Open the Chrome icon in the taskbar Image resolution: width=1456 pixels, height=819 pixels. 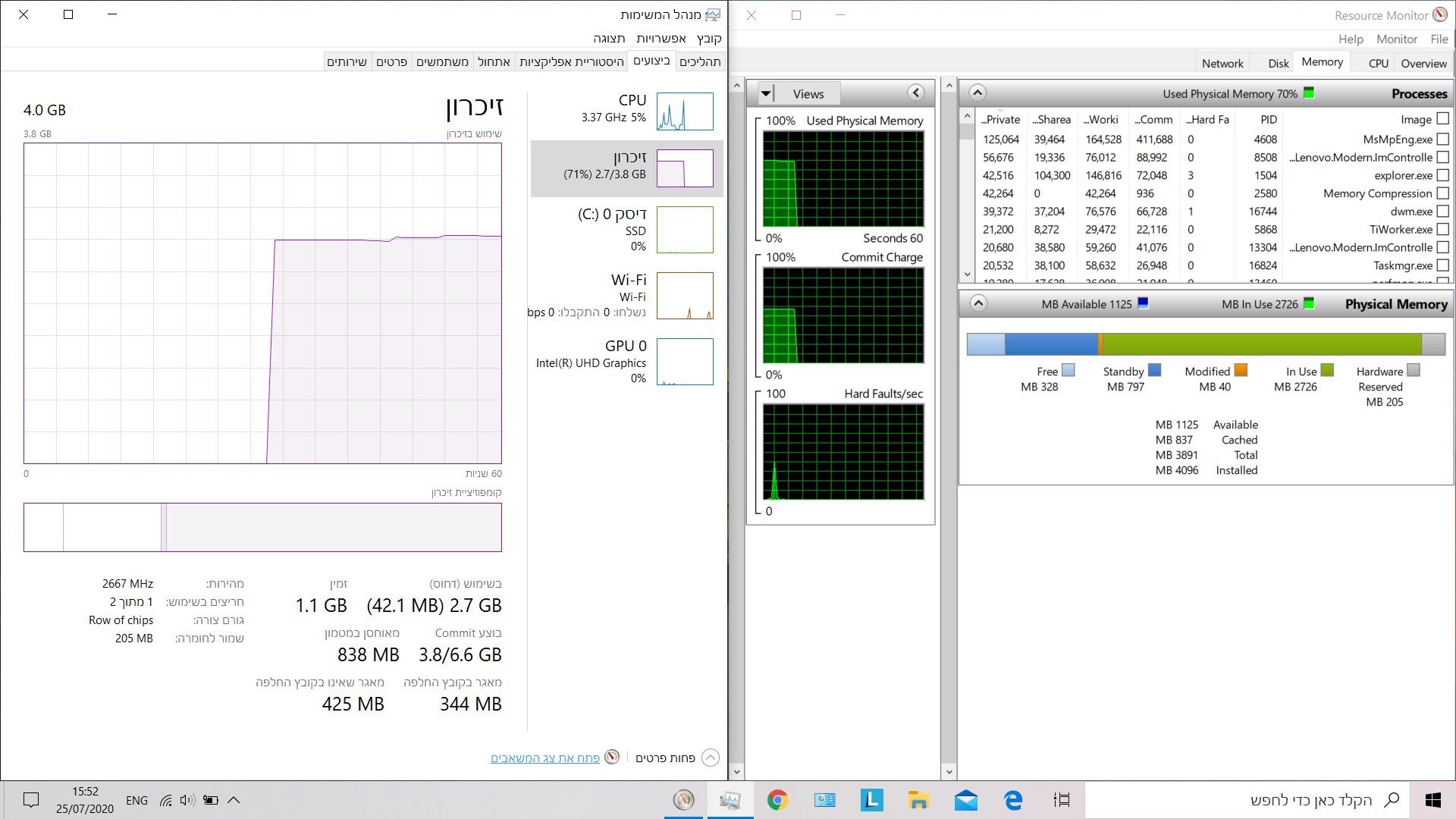click(x=777, y=800)
